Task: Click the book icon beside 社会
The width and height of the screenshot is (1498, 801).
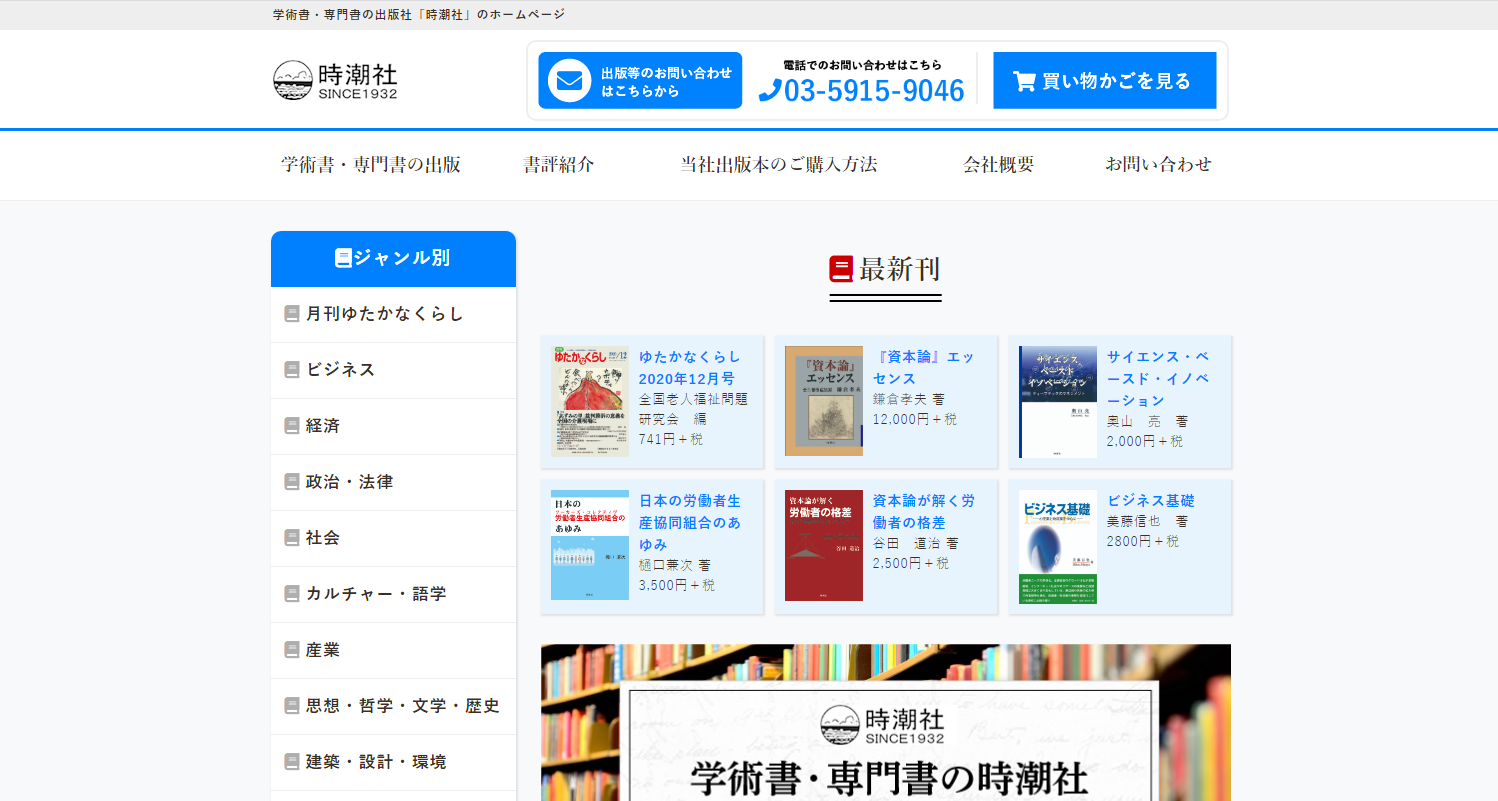Action: (x=292, y=538)
